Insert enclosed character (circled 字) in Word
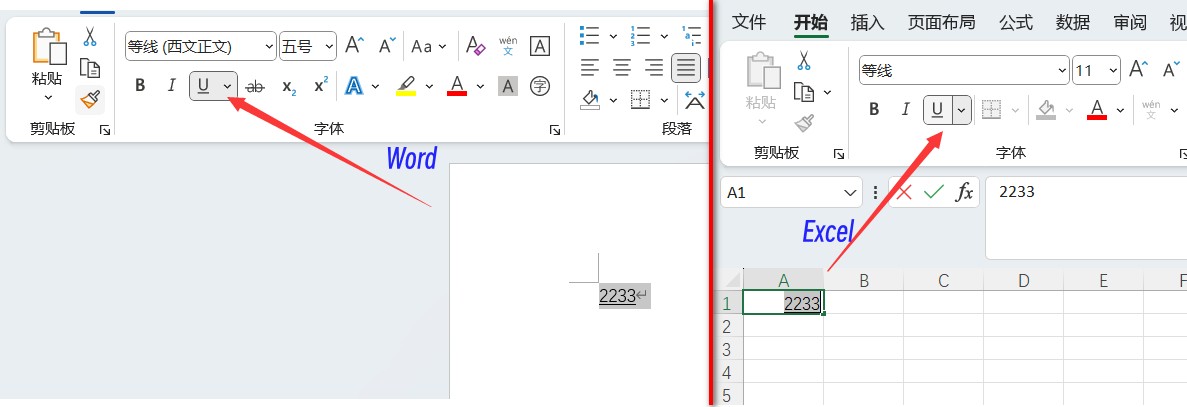Screen dimensions: 1187x407 pos(540,85)
